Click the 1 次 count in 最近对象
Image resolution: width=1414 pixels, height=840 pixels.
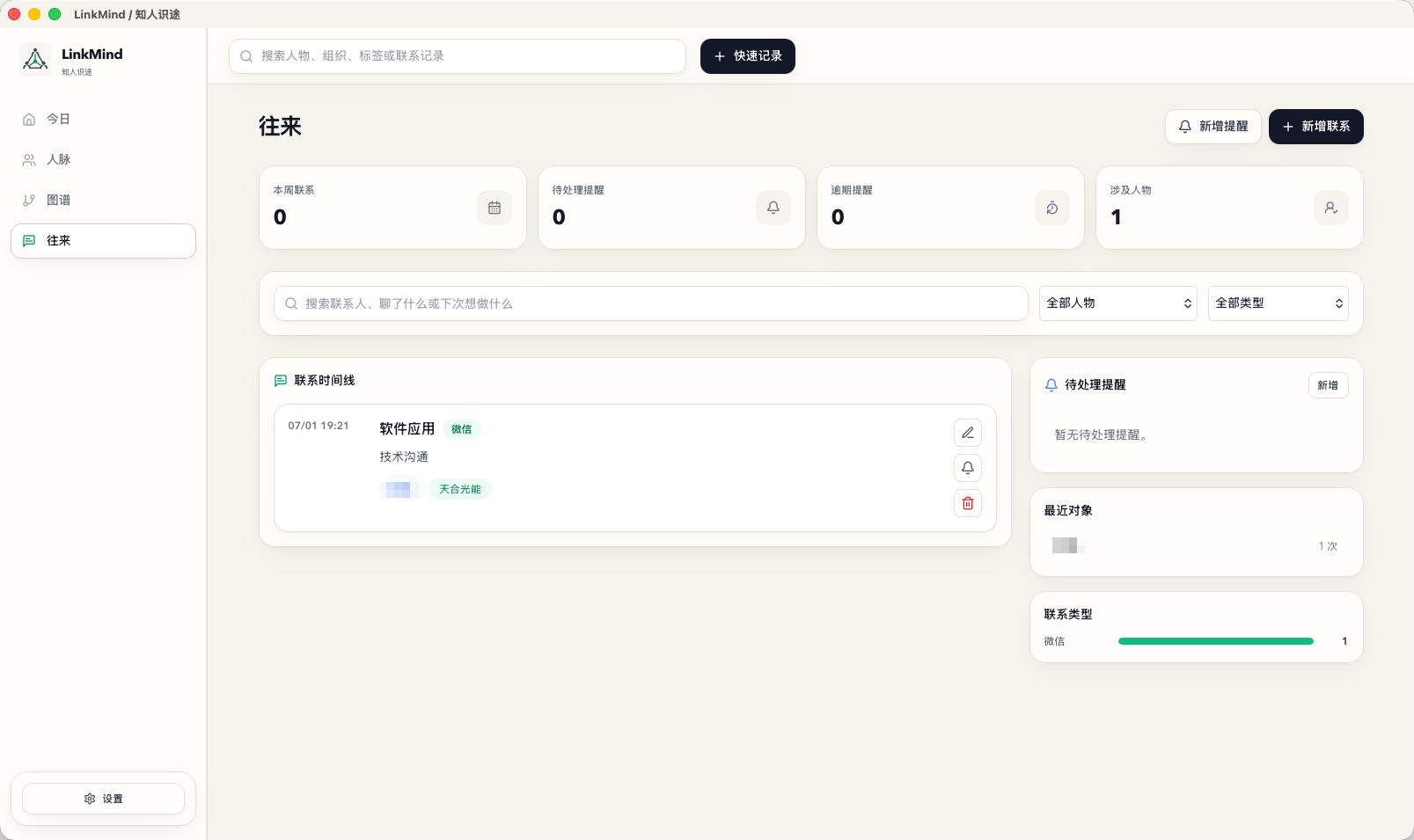tap(1328, 546)
